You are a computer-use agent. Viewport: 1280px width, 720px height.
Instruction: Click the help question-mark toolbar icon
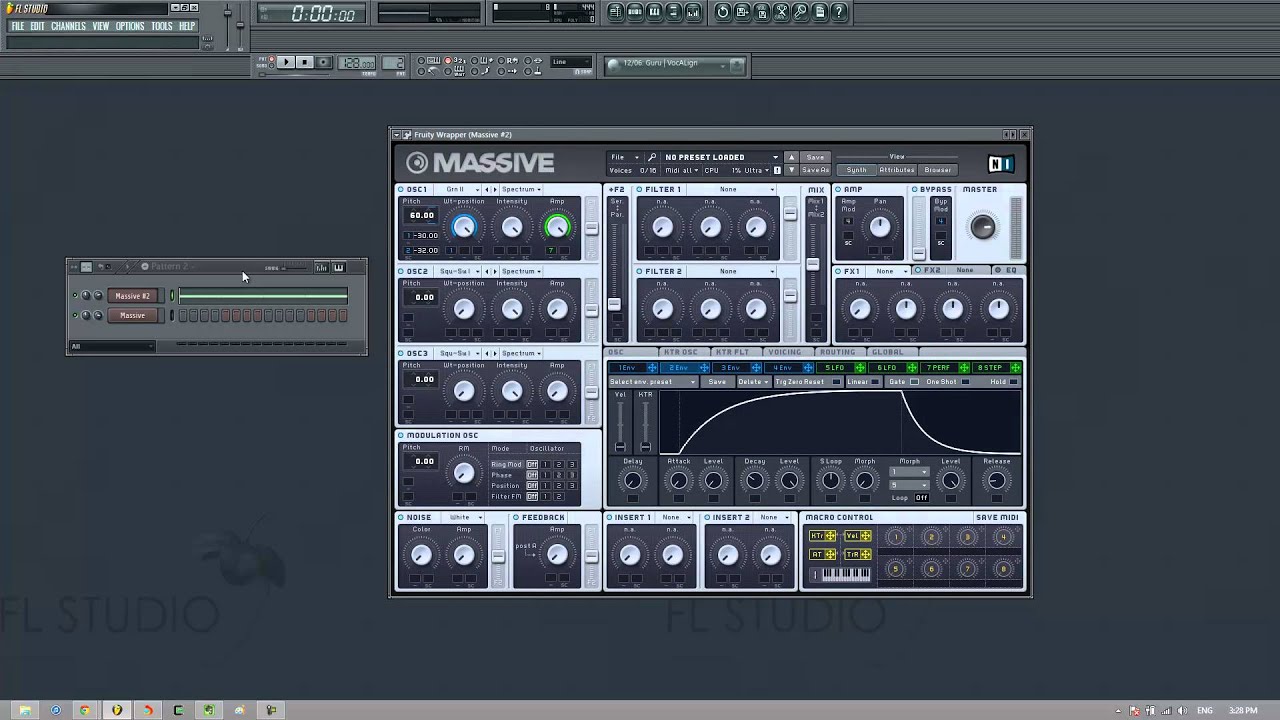click(839, 12)
